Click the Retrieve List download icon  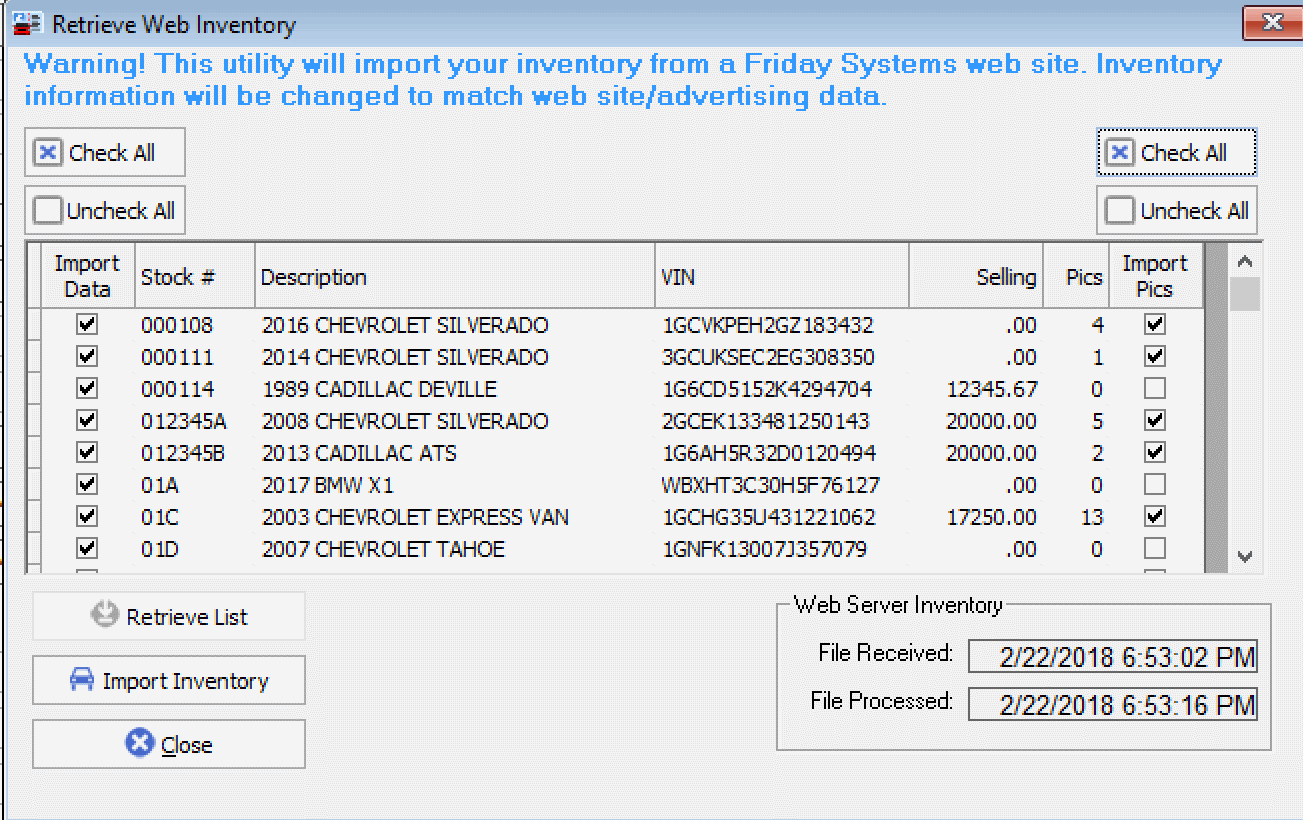point(104,615)
